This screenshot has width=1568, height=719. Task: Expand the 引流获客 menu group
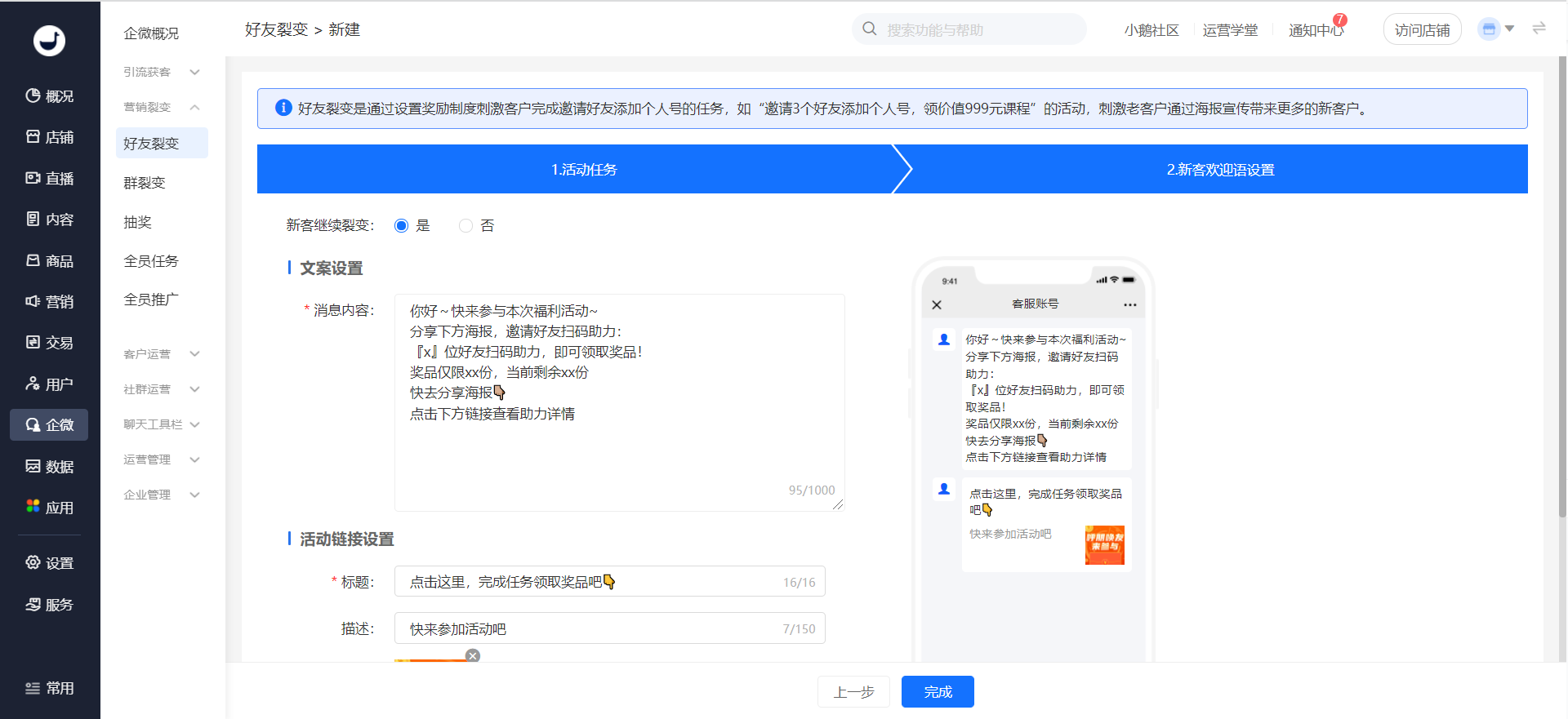coord(162,72)
